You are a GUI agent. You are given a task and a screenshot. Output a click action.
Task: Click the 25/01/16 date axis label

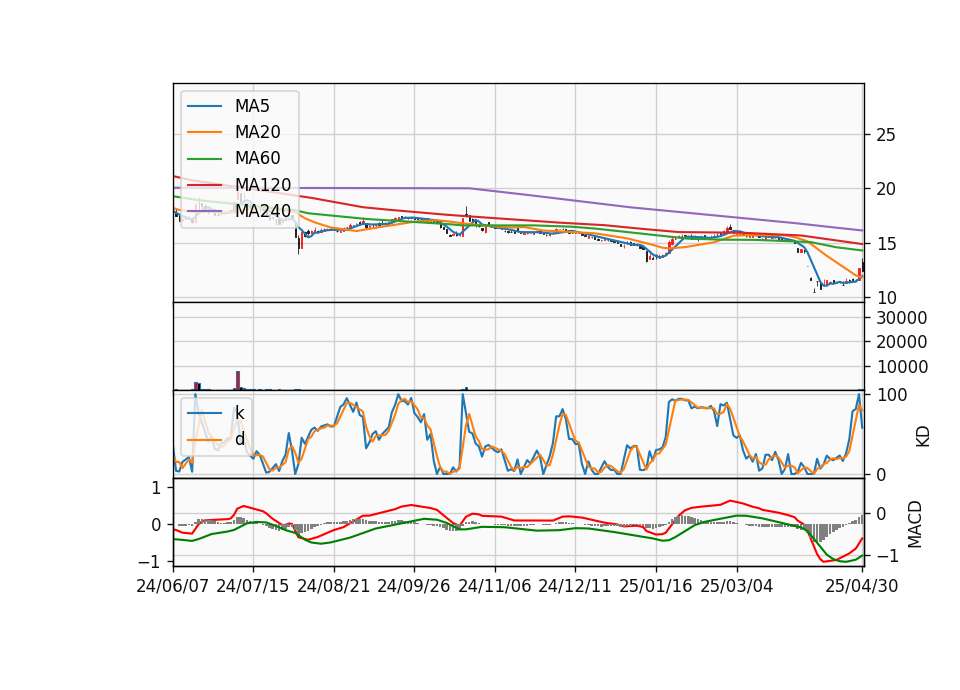pyautogui.click(x=656, y=586)
